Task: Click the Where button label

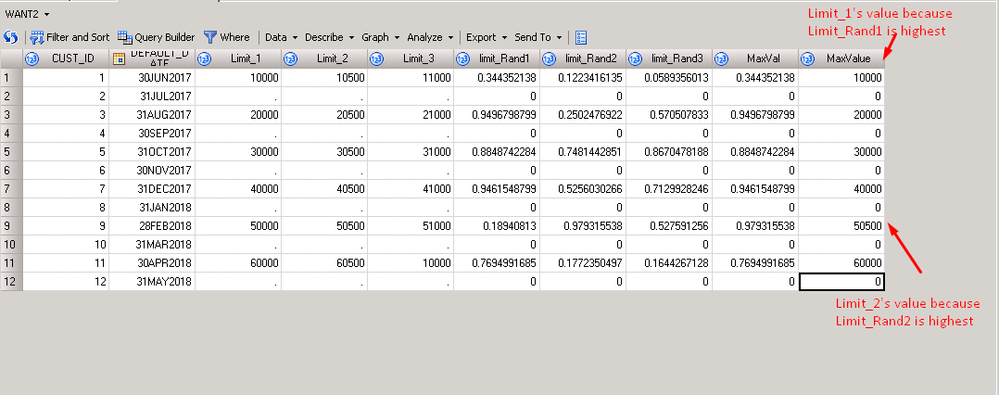Action: tap(235, 38)
